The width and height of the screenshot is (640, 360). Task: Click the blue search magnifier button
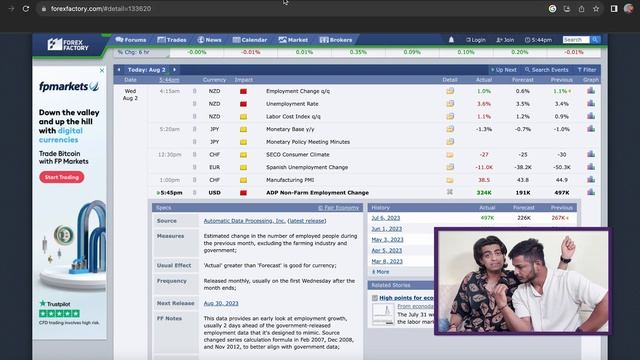coord(595,40)
